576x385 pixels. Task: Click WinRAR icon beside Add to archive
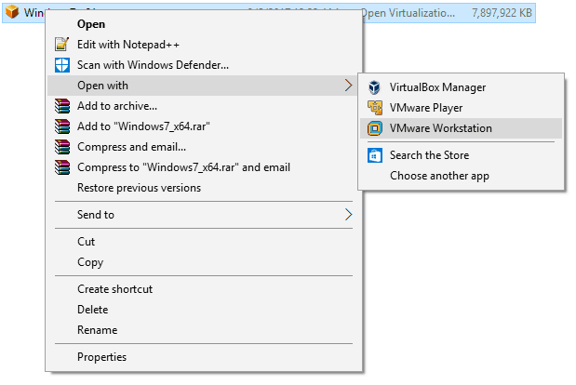coord(62,106)
